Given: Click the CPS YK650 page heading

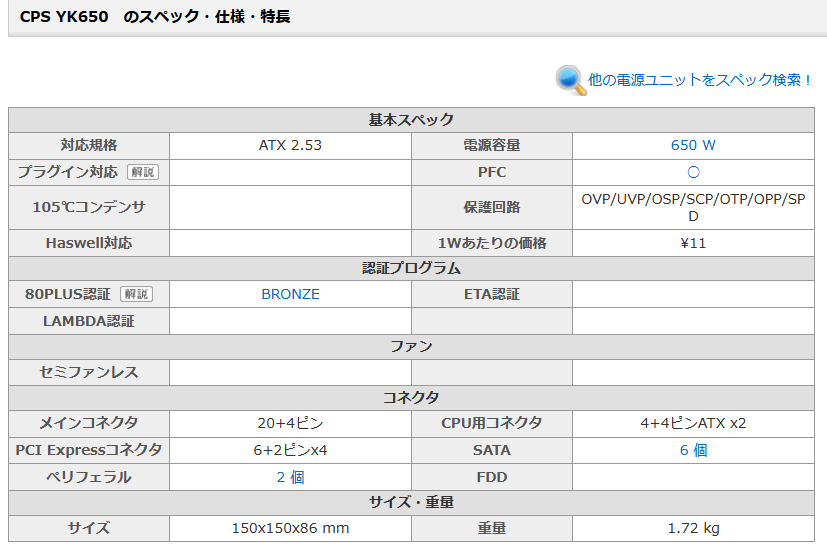Looking at the screenshot, I should click(155, 17).
